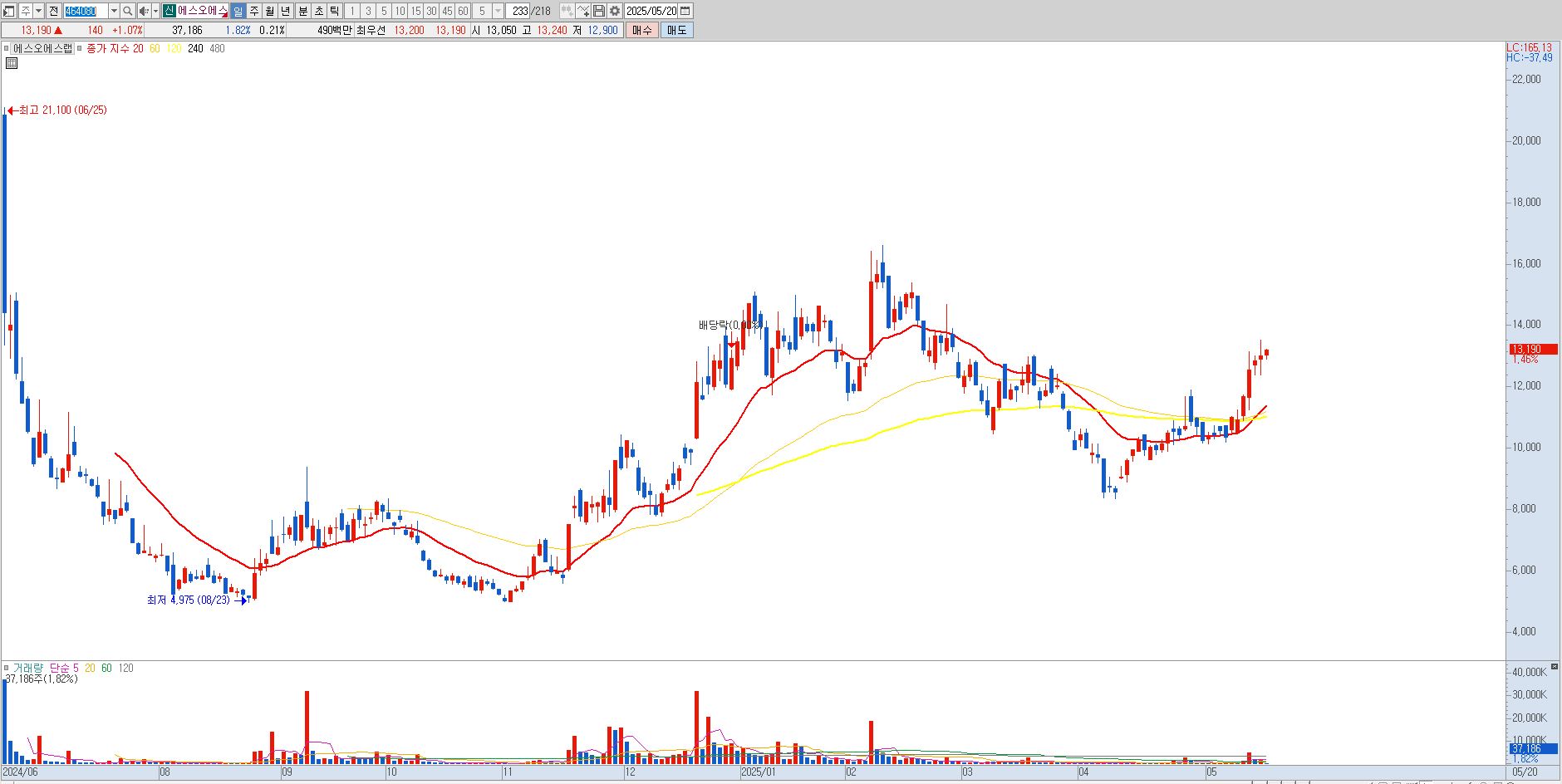Click the stock name 에스오에스 field
Image resolution: width=1562 pixels, height=784 pixels.
(x=203, y=11)
